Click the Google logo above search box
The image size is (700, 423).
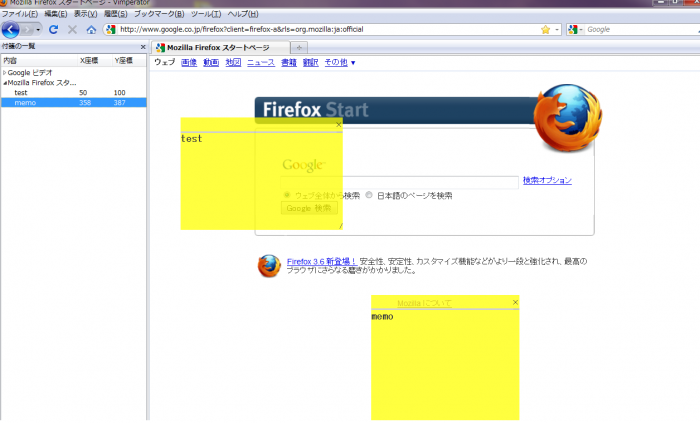304,165
